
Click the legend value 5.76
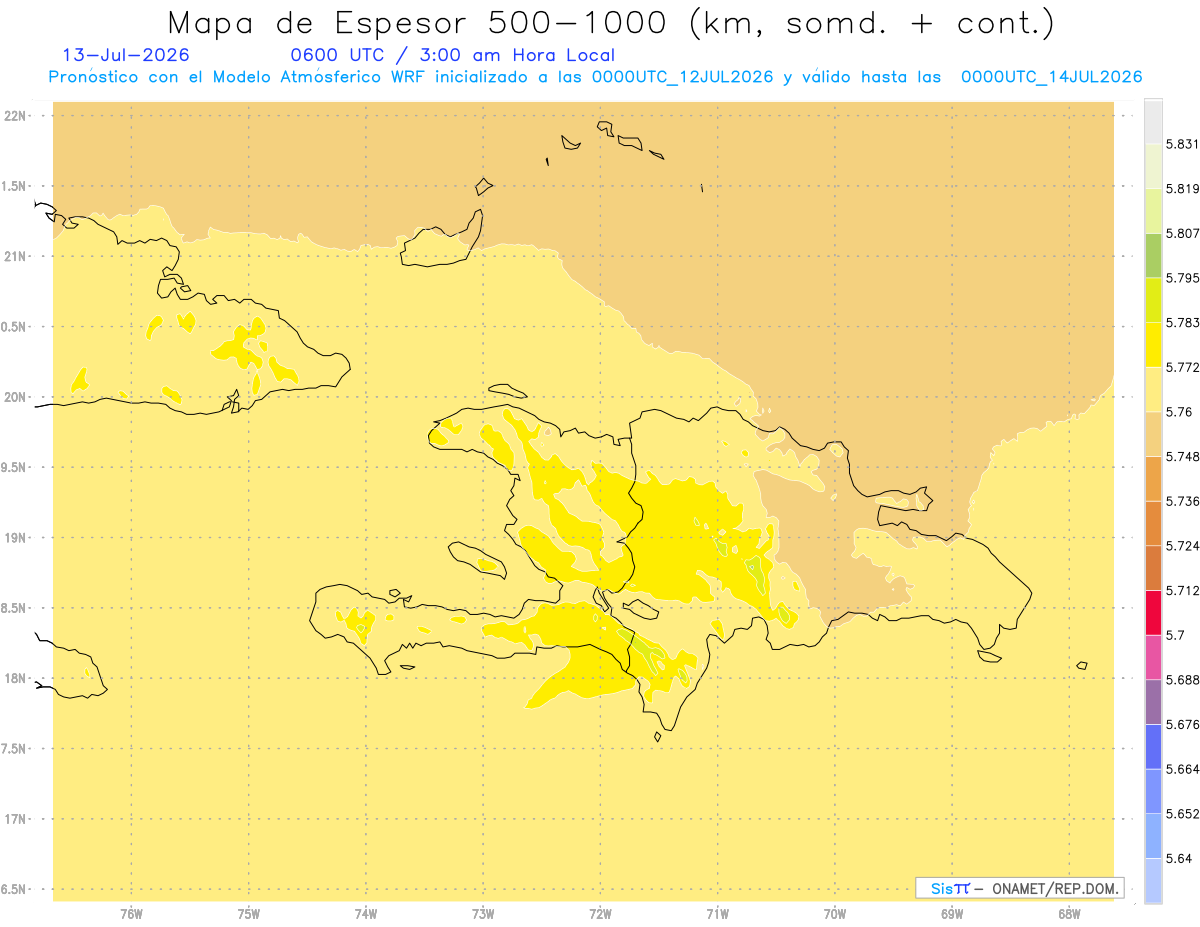(x=1178, y=412)
